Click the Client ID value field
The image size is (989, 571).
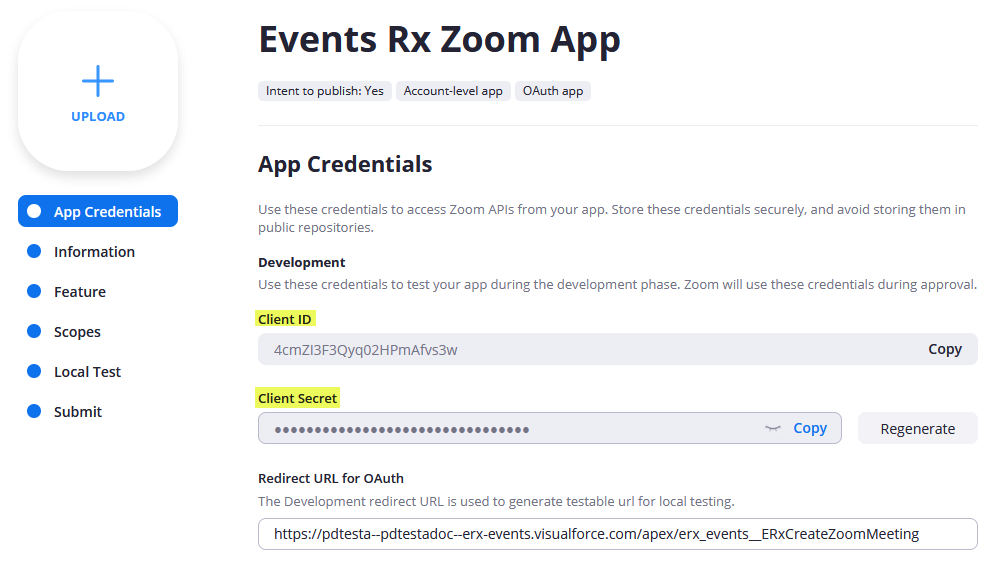tap(580, 349)
